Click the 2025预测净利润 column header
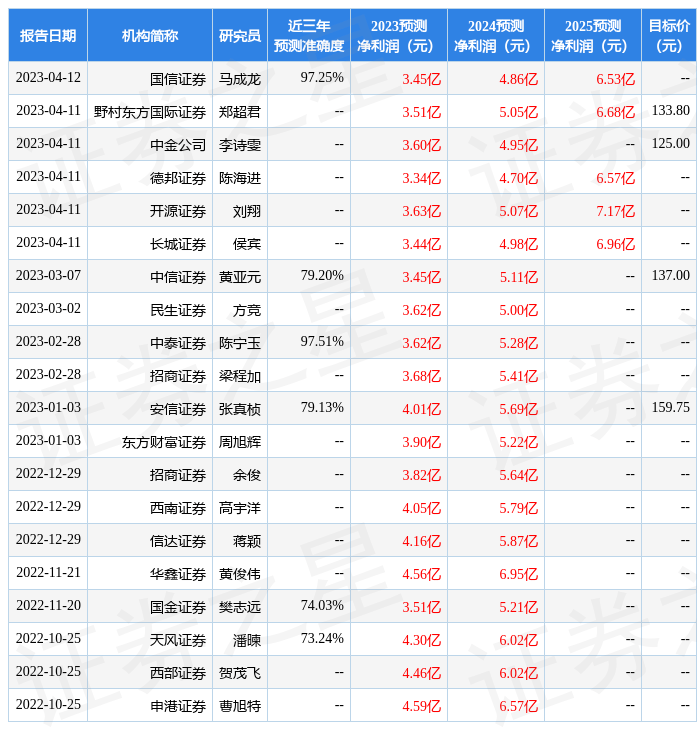697x730 pixels. coord(593,36)
